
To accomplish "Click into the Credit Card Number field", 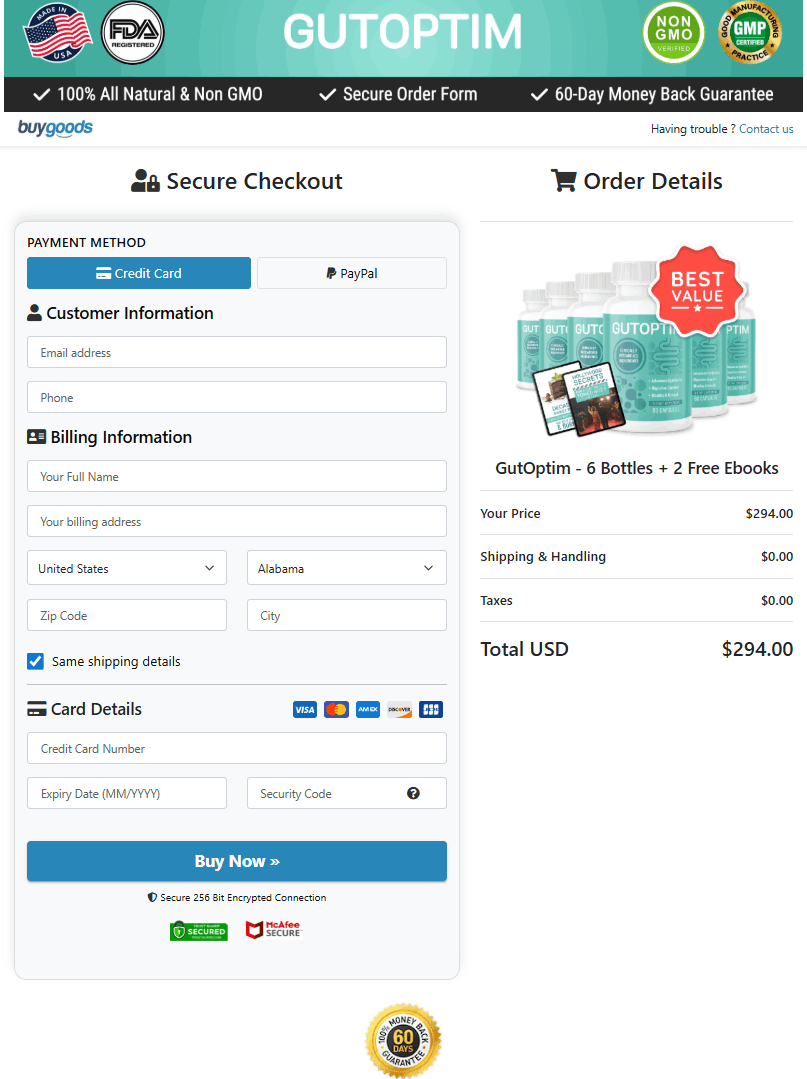I will pos(237,748).
